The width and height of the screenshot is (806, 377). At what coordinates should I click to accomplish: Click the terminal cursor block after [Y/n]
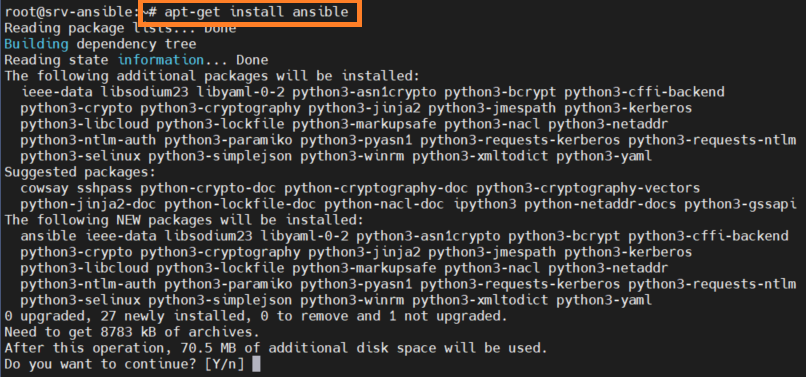(257, 364)
